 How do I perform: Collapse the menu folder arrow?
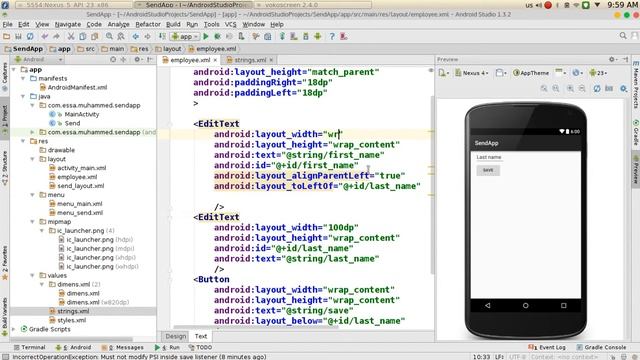coord(32,195)
